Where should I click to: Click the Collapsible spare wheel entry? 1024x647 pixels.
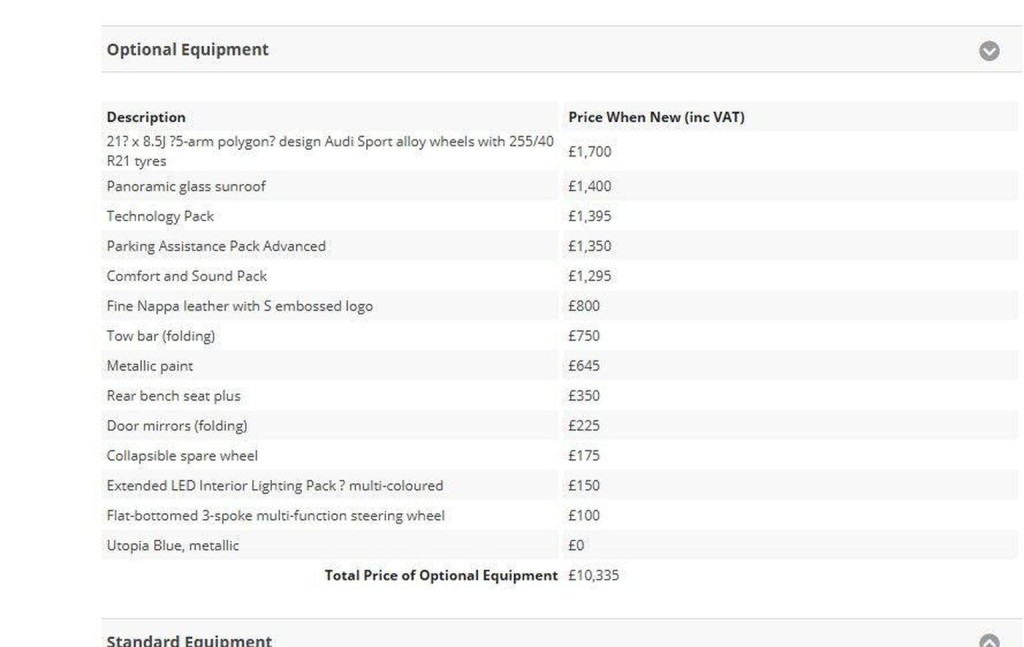click(182, 456)
